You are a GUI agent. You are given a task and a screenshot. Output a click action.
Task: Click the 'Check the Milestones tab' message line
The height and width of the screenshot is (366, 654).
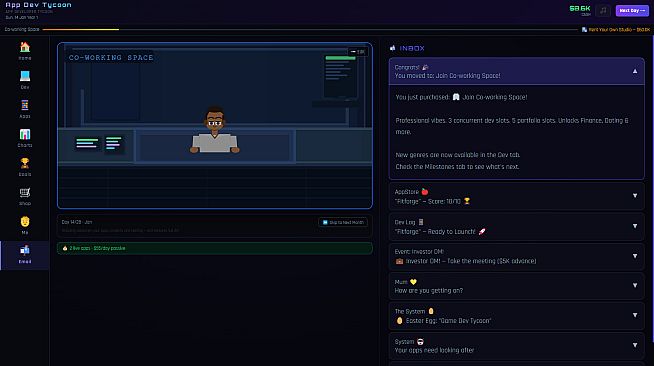pos(457,166)
